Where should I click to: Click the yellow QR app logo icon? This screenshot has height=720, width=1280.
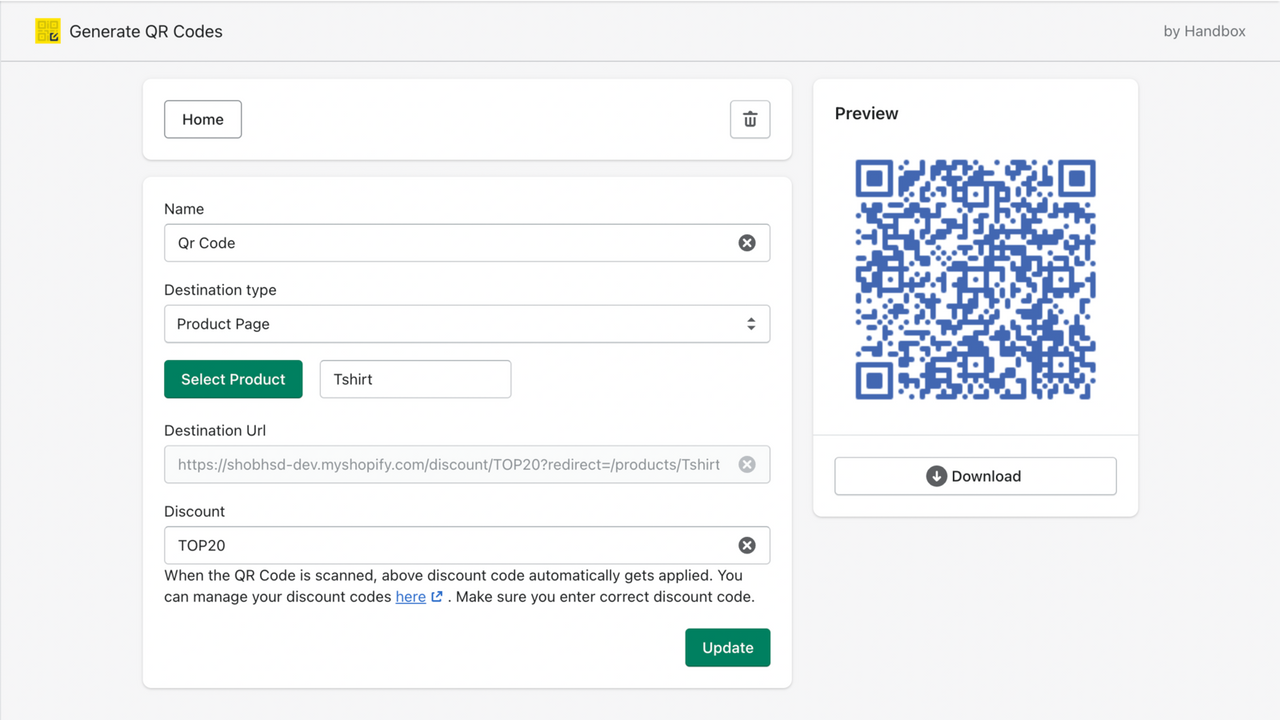pyautogui.click(x=48, y=31)
